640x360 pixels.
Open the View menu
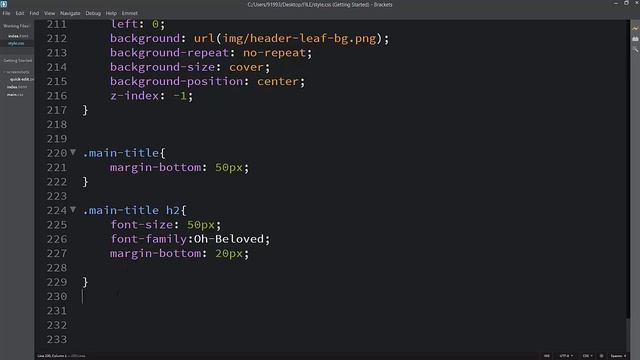coord(49,13)
